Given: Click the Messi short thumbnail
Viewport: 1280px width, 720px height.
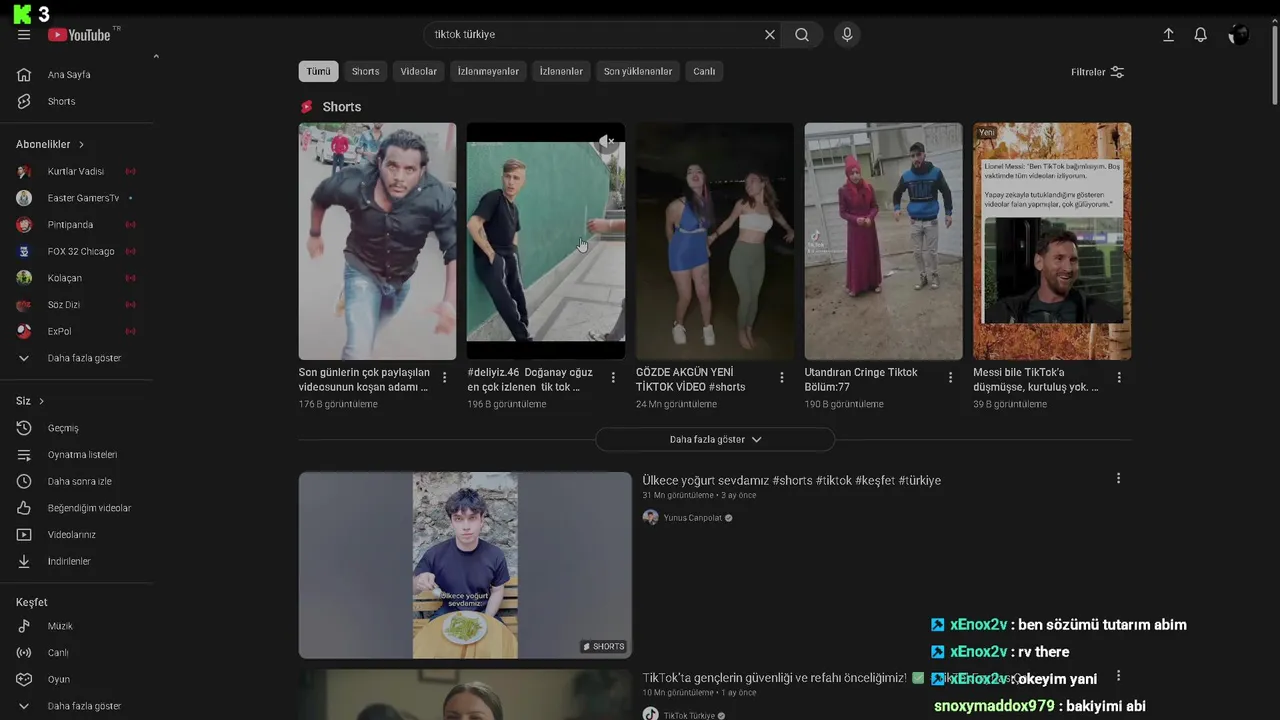Looking at the screenshot, I should (x=1052, y=241).
